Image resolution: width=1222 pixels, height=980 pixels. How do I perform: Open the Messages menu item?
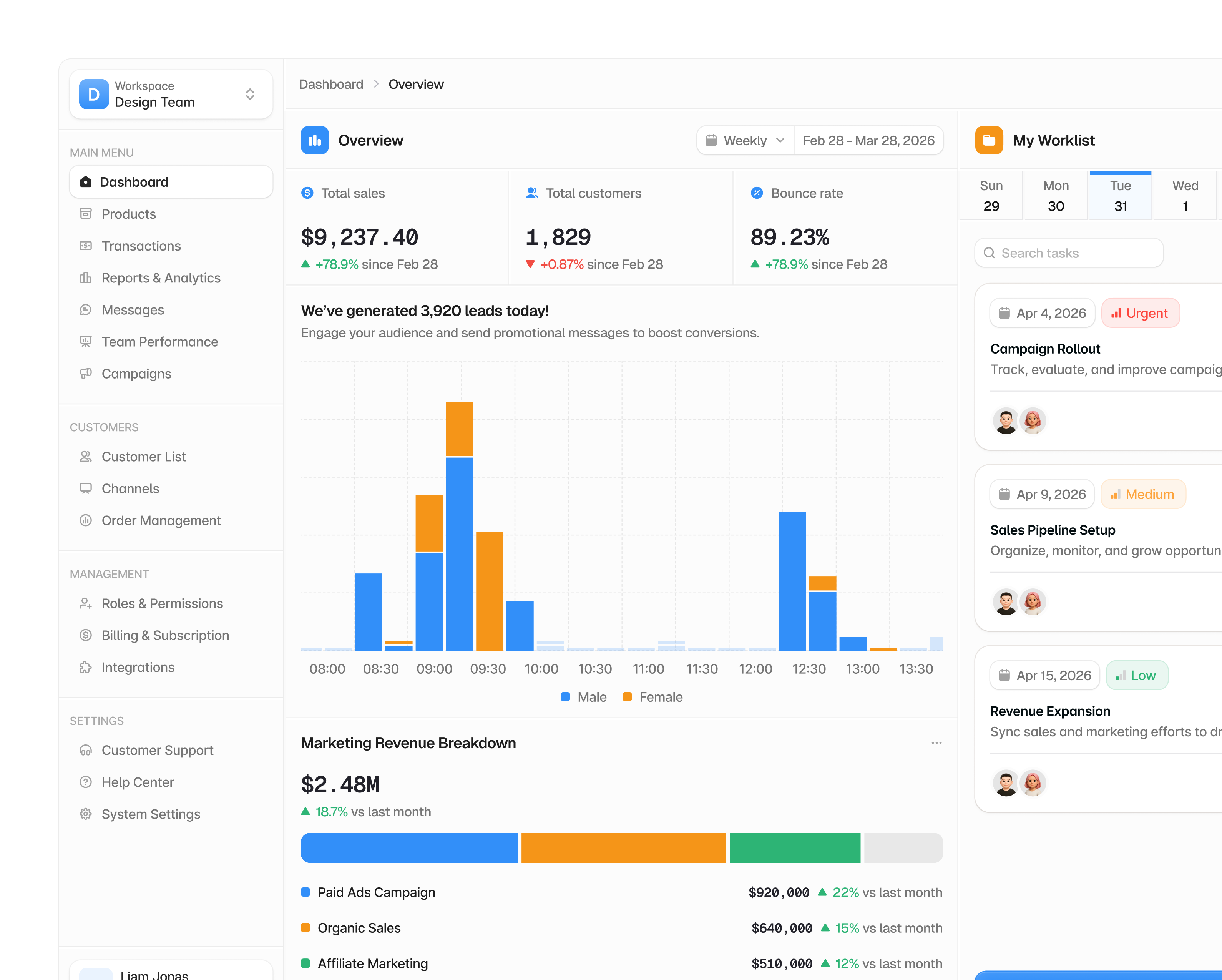171,309
